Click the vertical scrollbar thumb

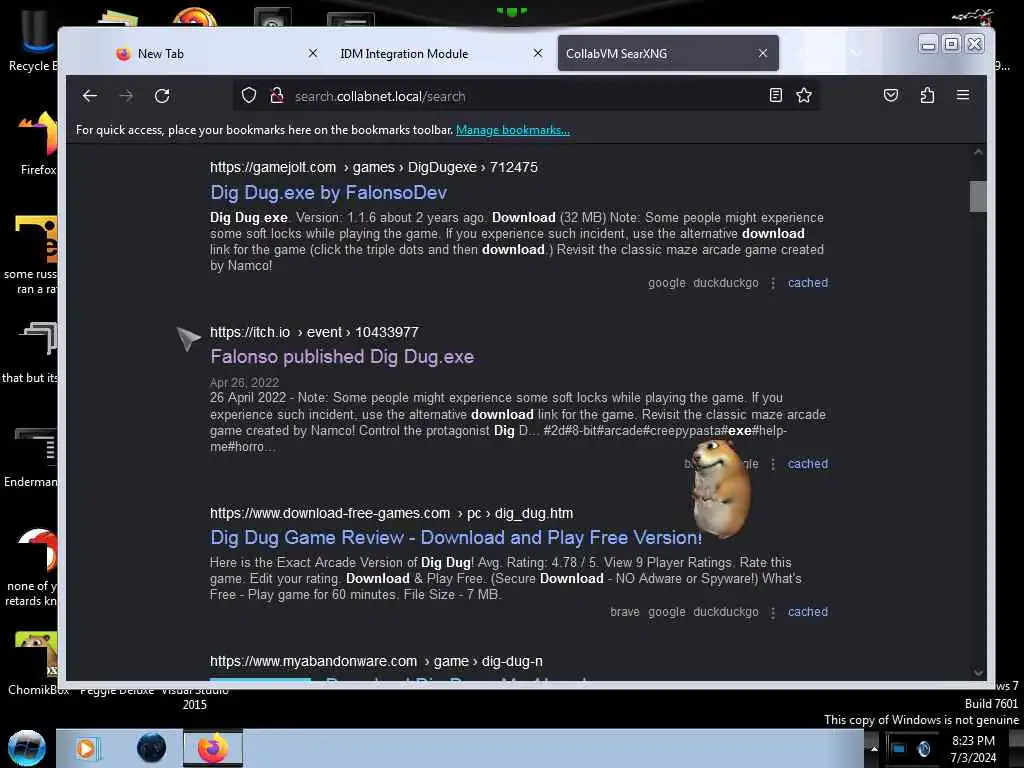pos(978,196)
